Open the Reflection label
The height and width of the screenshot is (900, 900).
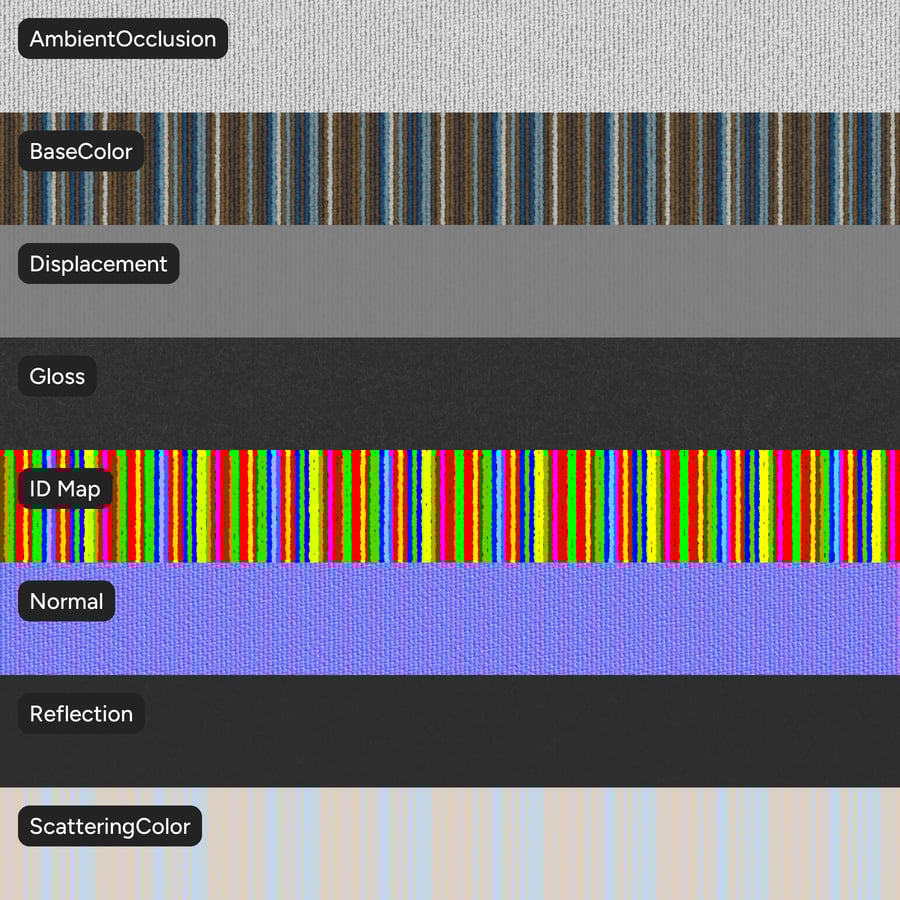[x=82, y=713]
